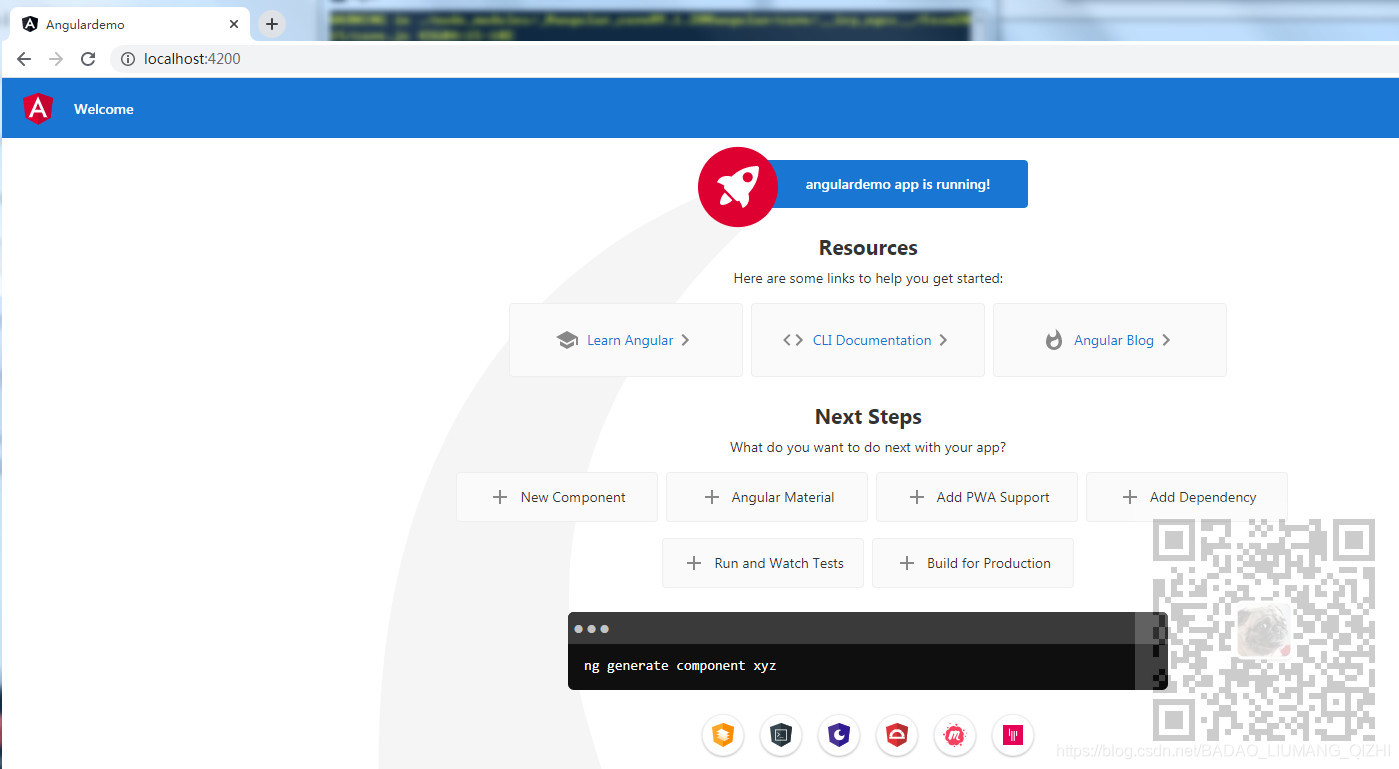Expand the chevron on Learn Angular card
Image resolution: width=1399 pixels, height=769 pixels.
685,340
